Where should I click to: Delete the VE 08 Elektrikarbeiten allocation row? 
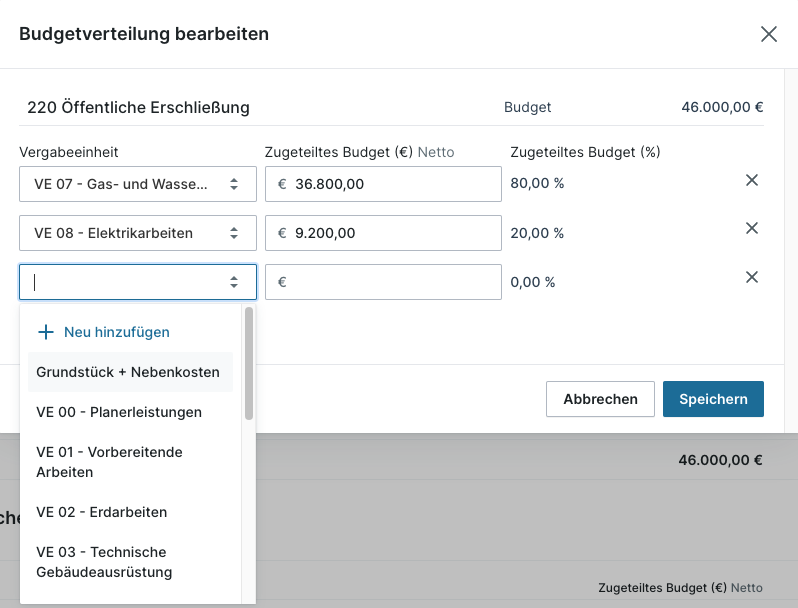[x=752, y=228]
